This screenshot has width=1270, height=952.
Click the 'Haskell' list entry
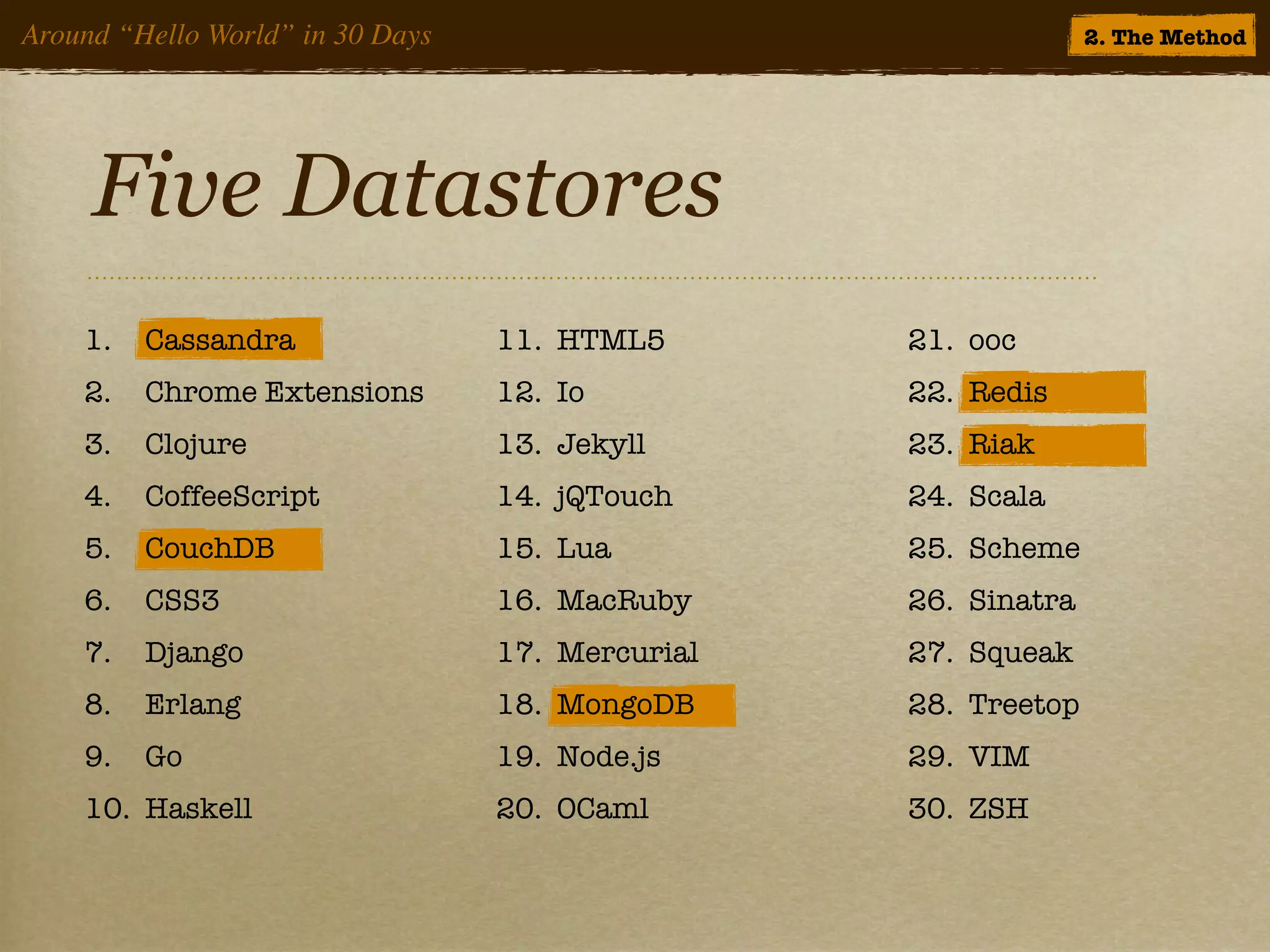(198, 808)
